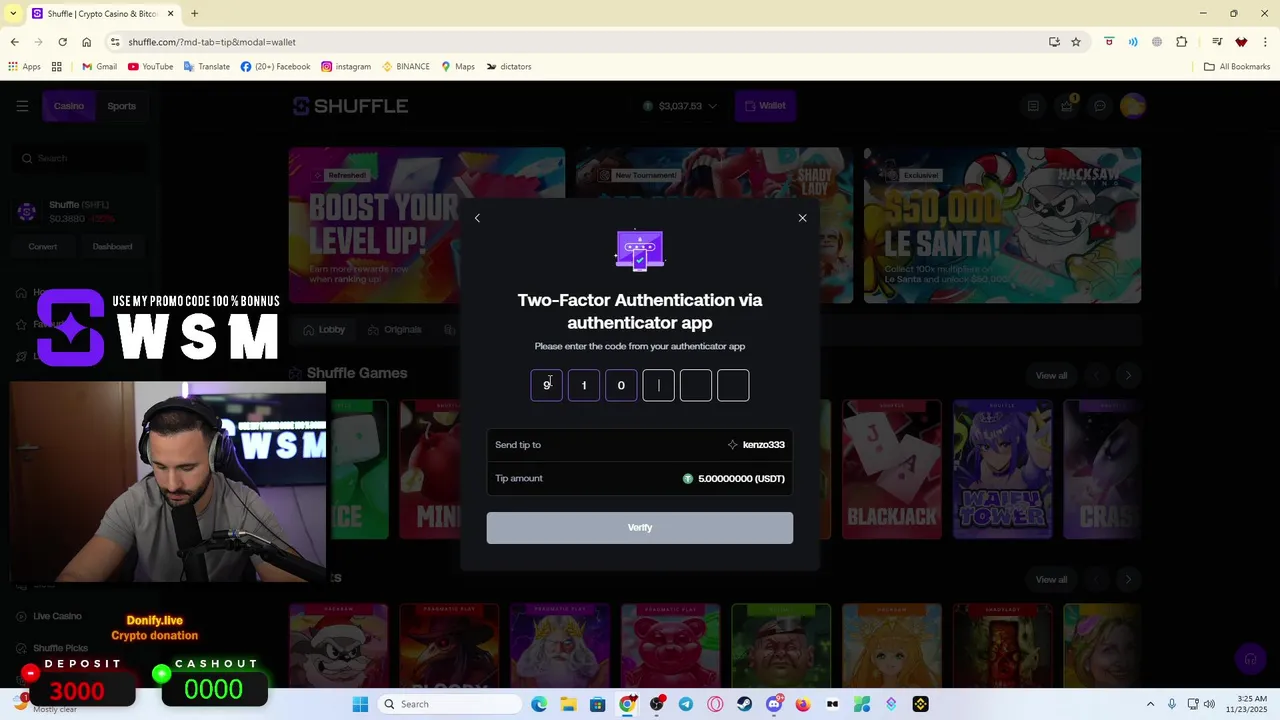The image size is (1280, 720).
Task: Open Telegram from the taskbar
Action: [x=686, y=704]
